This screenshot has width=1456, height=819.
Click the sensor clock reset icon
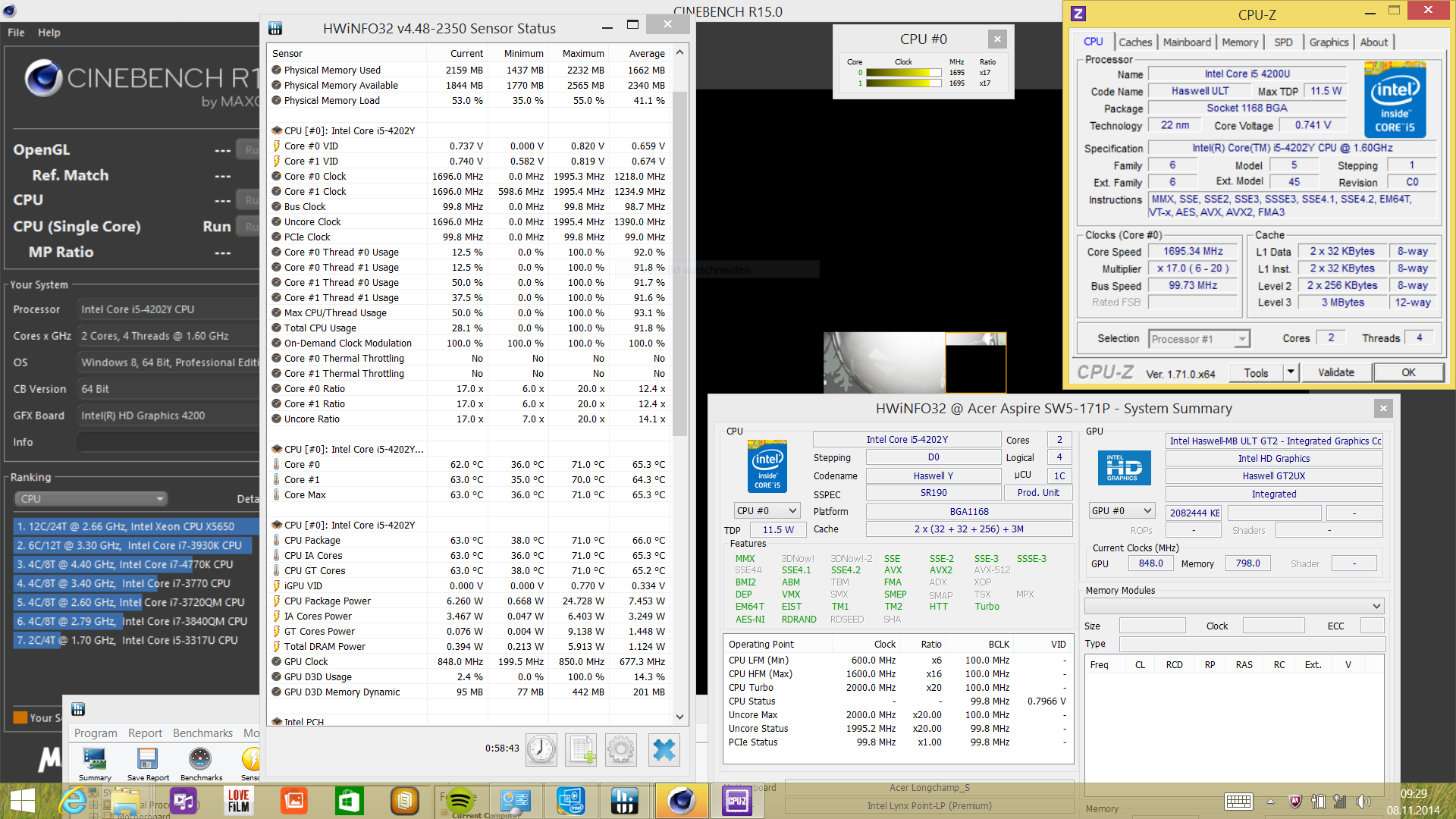tap(541, 749)
